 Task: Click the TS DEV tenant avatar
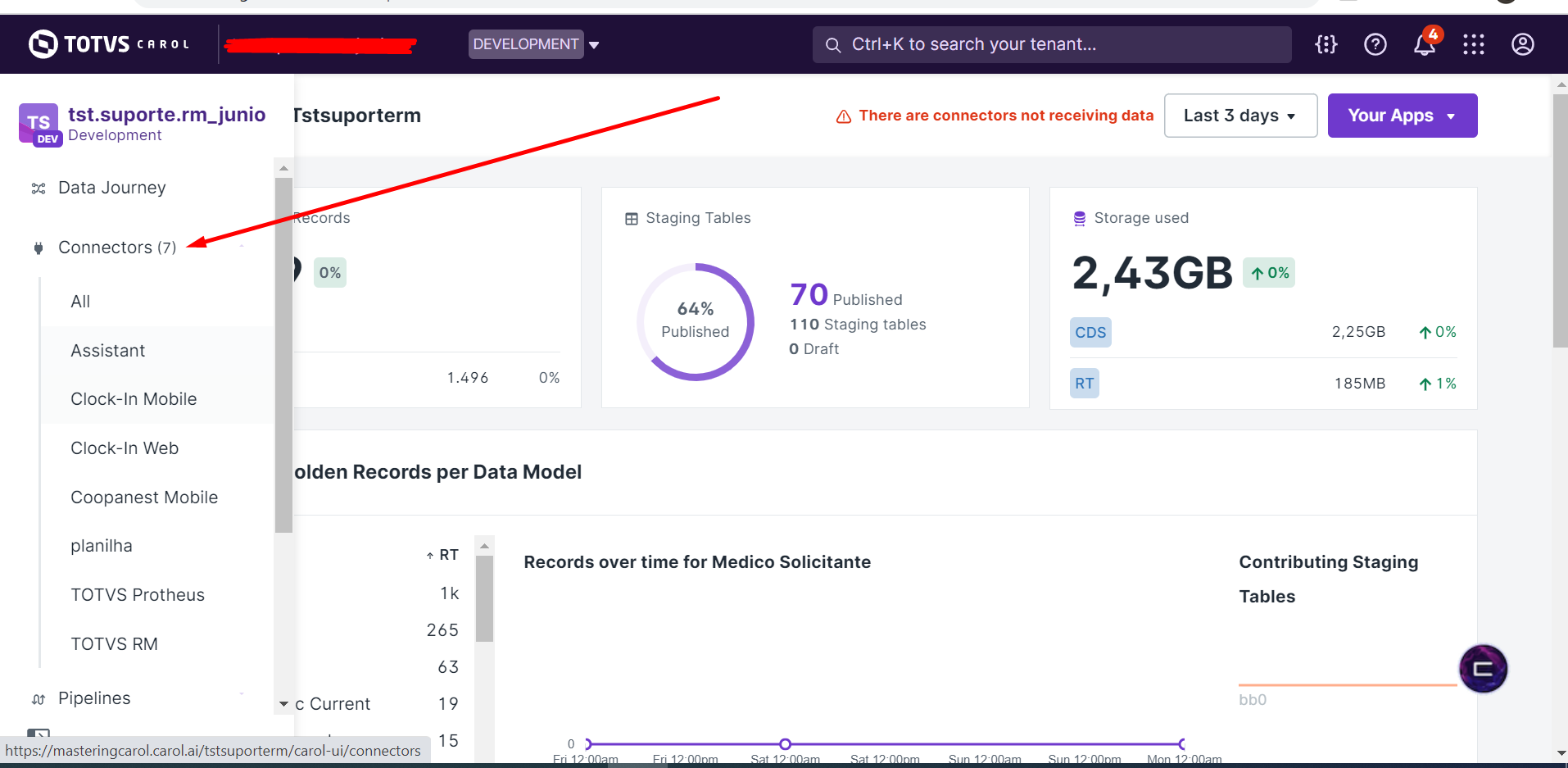coord(39,124)
